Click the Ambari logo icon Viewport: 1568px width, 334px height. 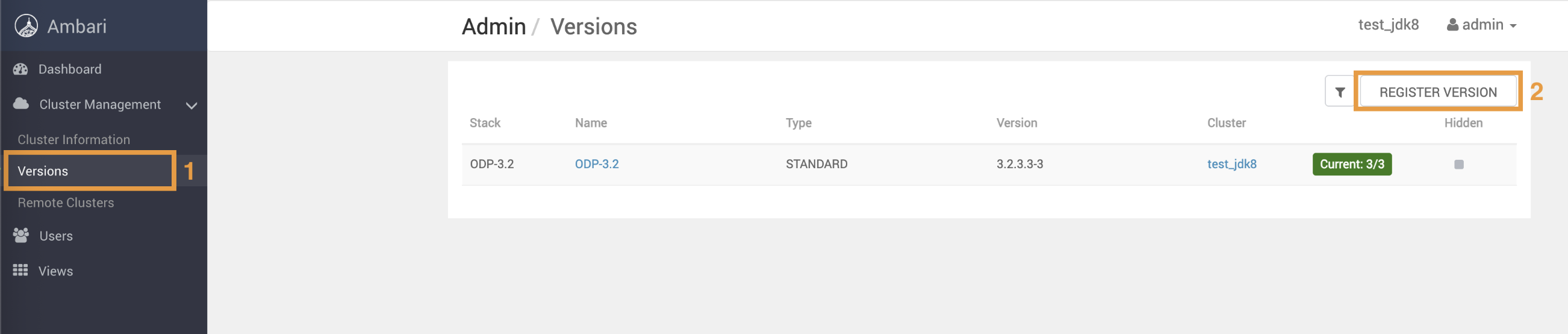point(26,26)
